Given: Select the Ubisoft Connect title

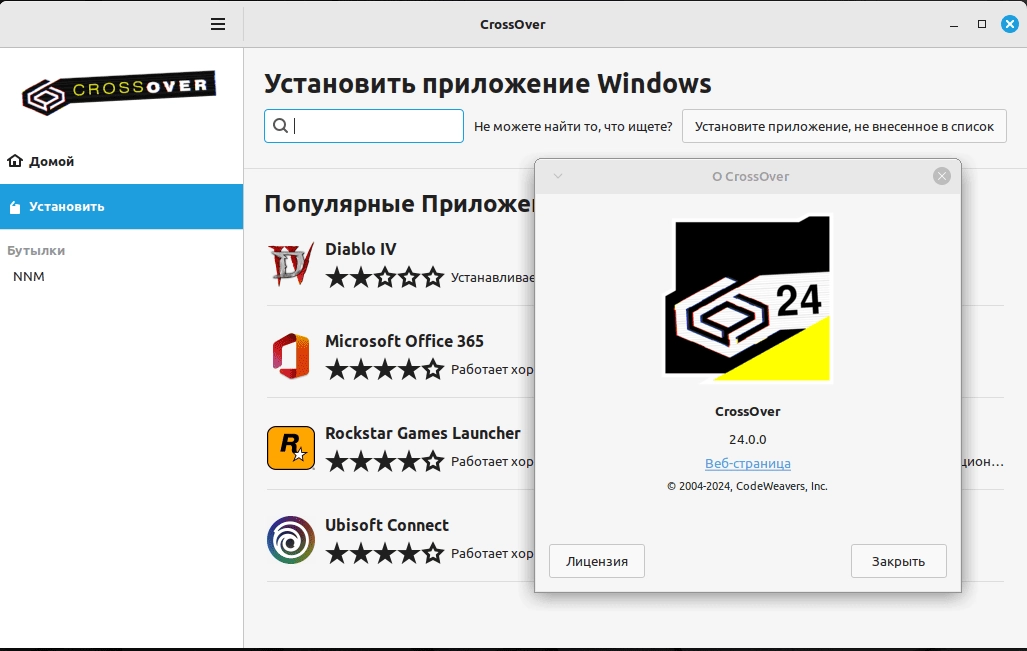Looking at the screenshot, I should click(386, 525).
